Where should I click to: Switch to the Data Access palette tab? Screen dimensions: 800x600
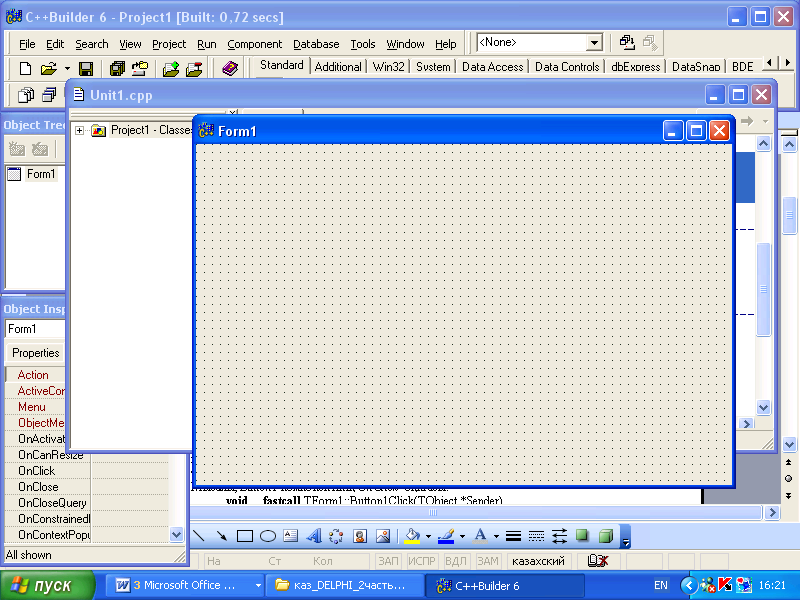click(x=492, y=67)
